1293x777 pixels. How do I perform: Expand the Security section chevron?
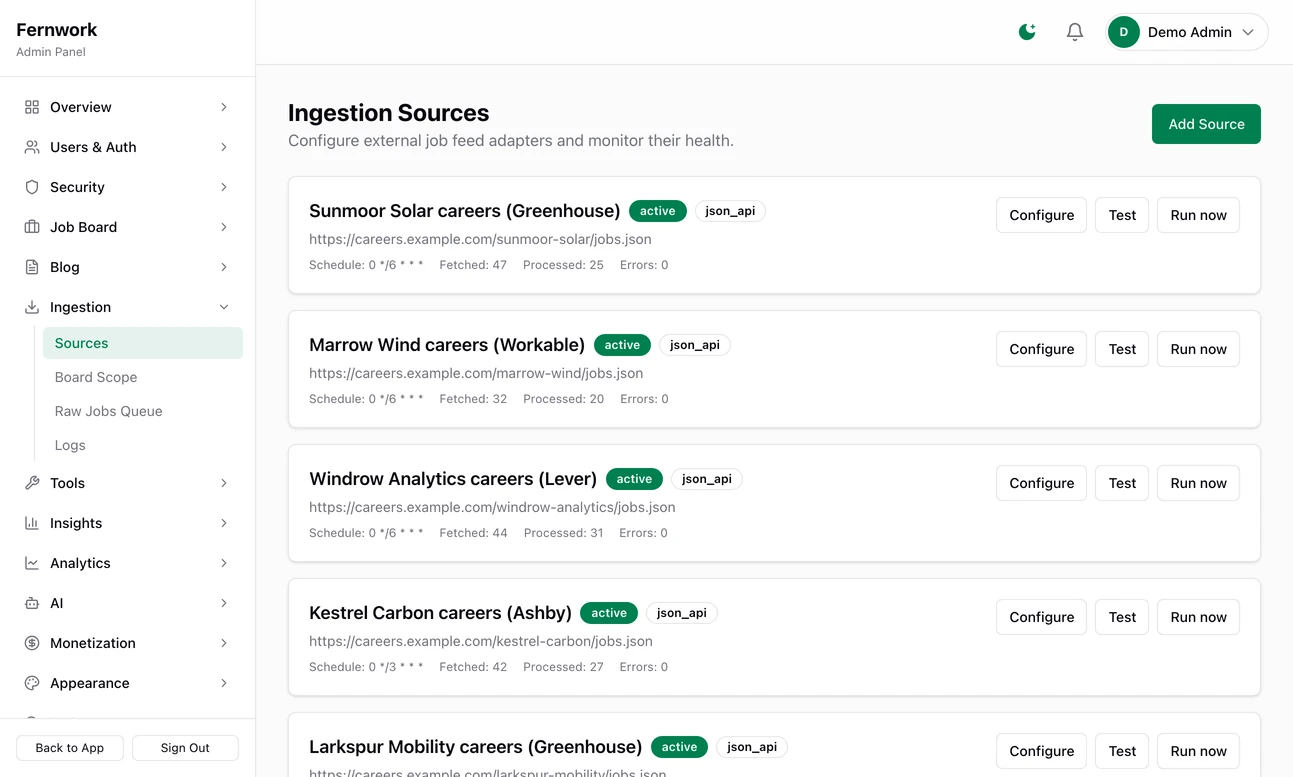(224, 187)
